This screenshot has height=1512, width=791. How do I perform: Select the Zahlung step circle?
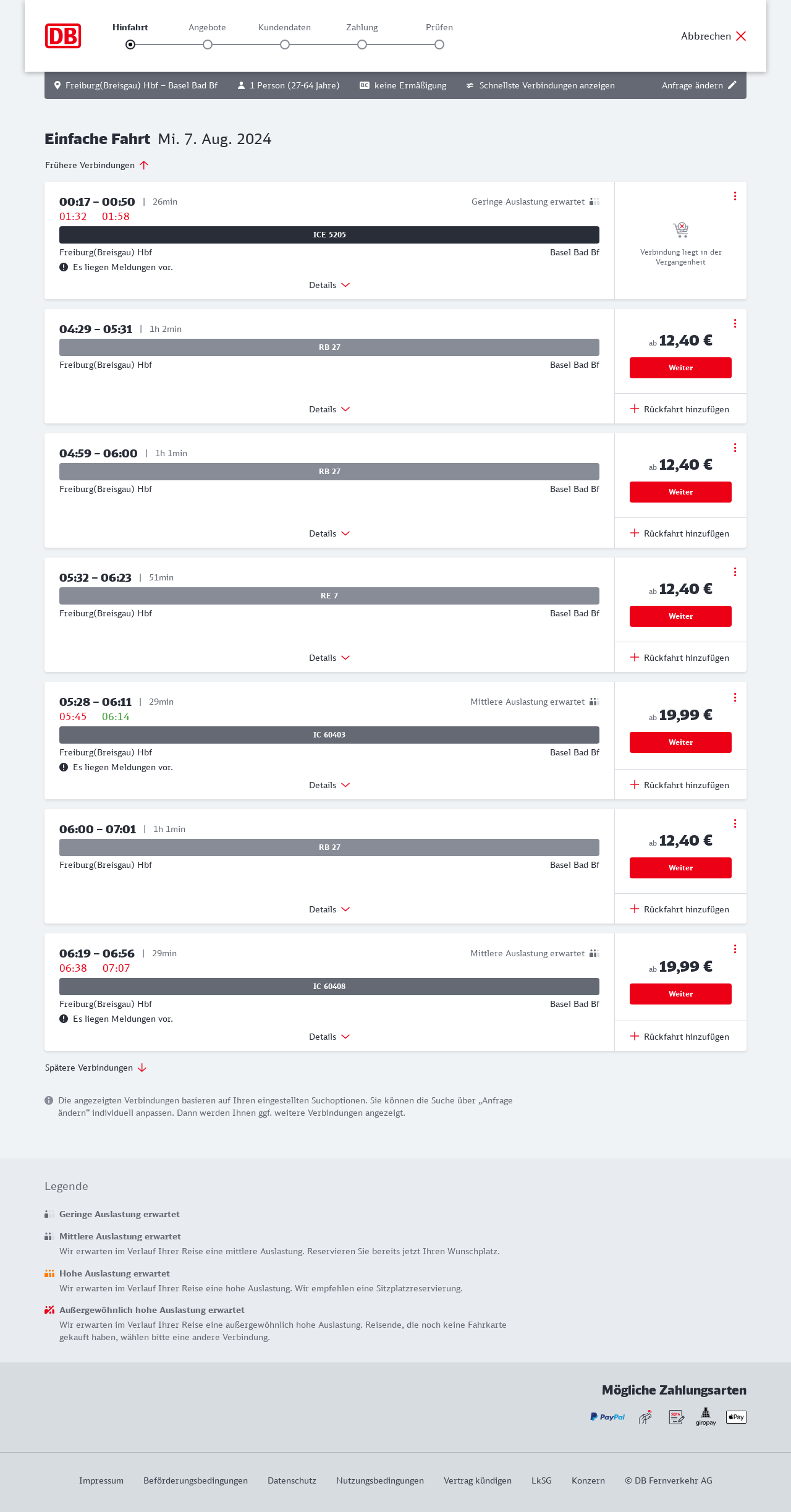pos(362,45)
